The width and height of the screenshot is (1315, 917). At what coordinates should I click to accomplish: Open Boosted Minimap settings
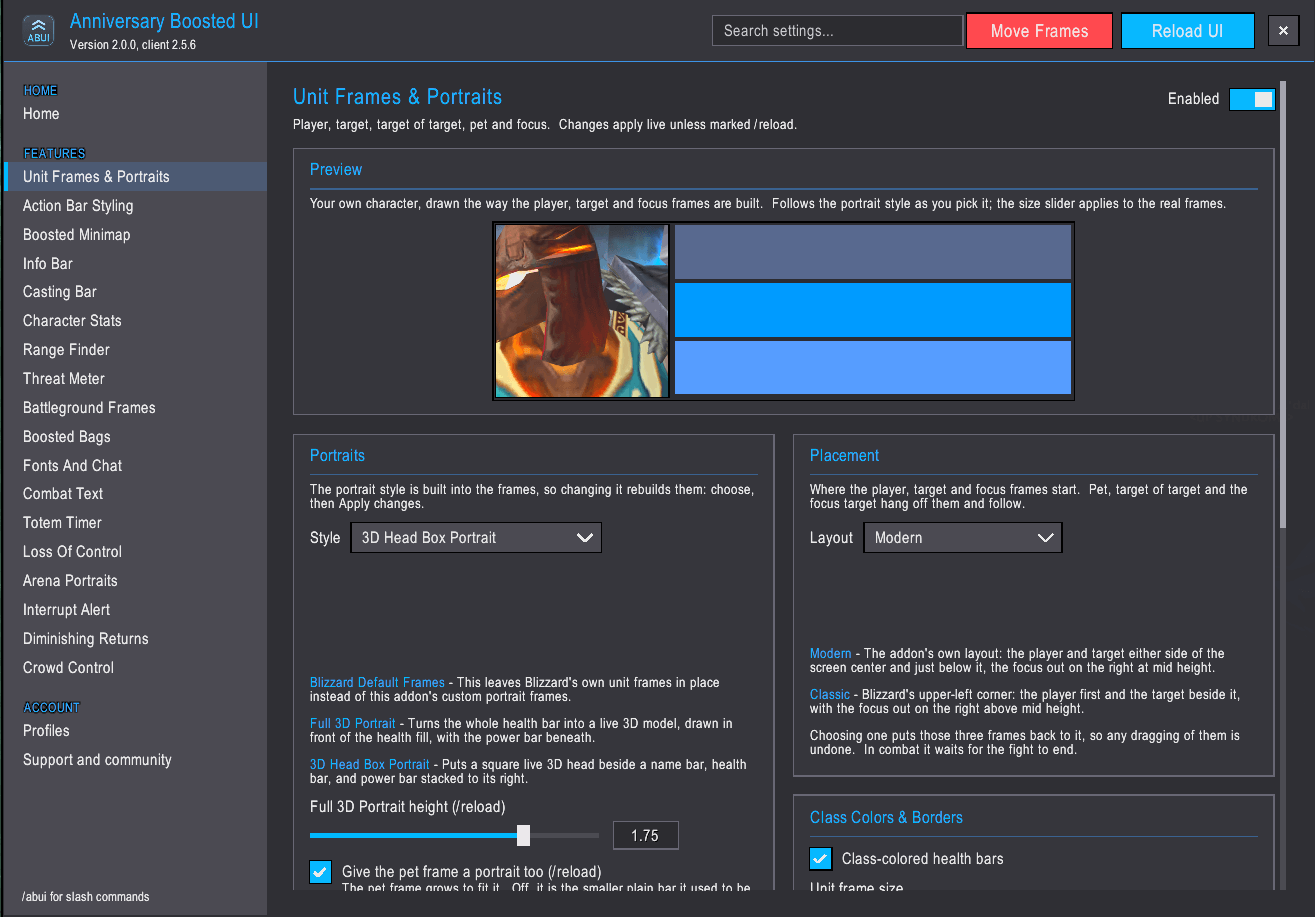(76, 234)
